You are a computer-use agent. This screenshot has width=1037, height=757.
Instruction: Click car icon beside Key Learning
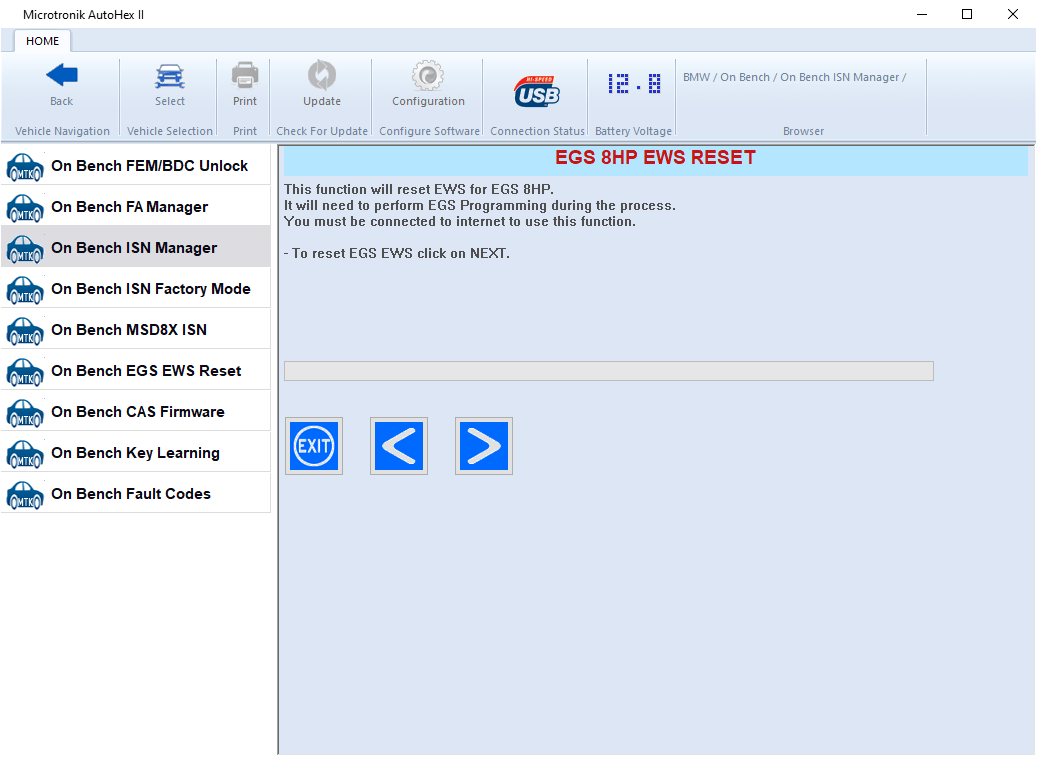pos(25,454)
